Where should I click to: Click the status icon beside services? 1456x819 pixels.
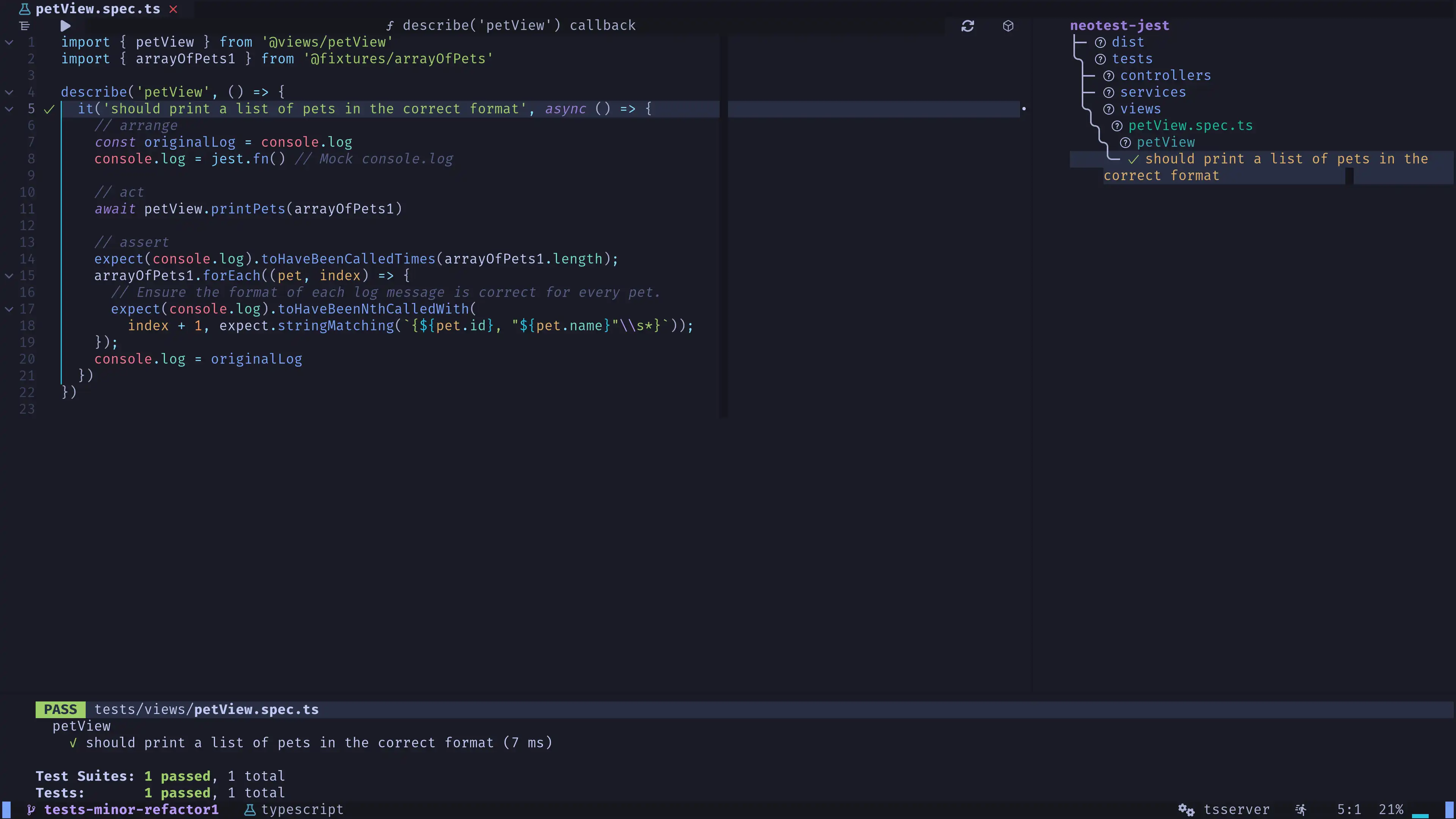[1108, 92]
